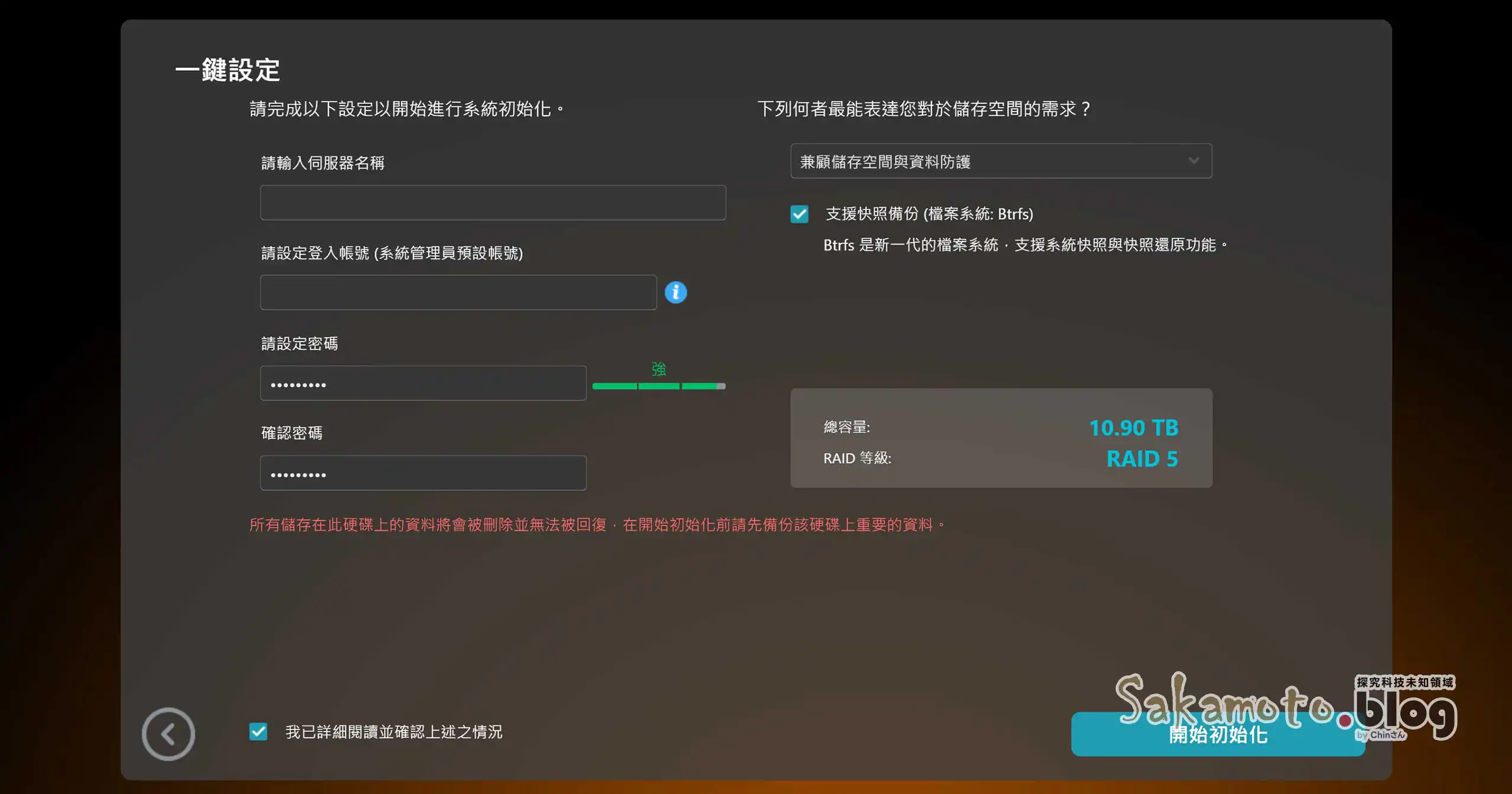Click the server name input field
This screenshot has width=1512, height=794.
(493, 202)
